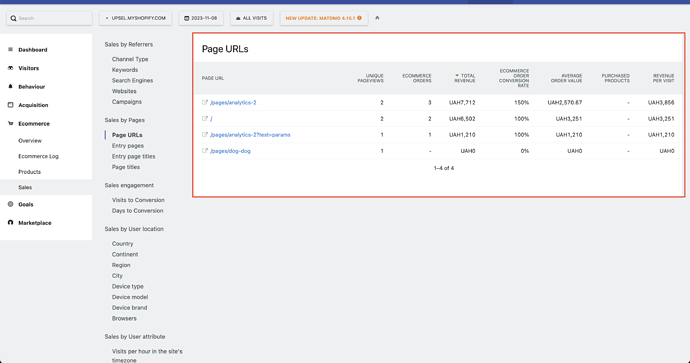
Task: Select Days to Conversion report
Action: [x=137, y=211]
